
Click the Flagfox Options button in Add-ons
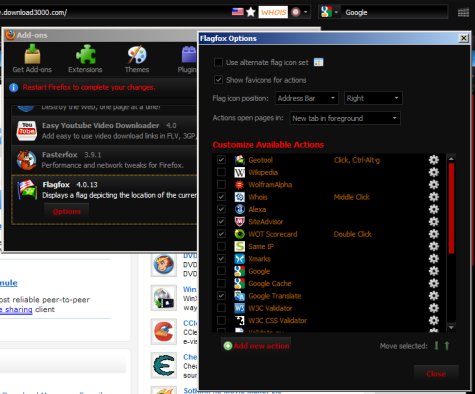[x=66, y=211]
